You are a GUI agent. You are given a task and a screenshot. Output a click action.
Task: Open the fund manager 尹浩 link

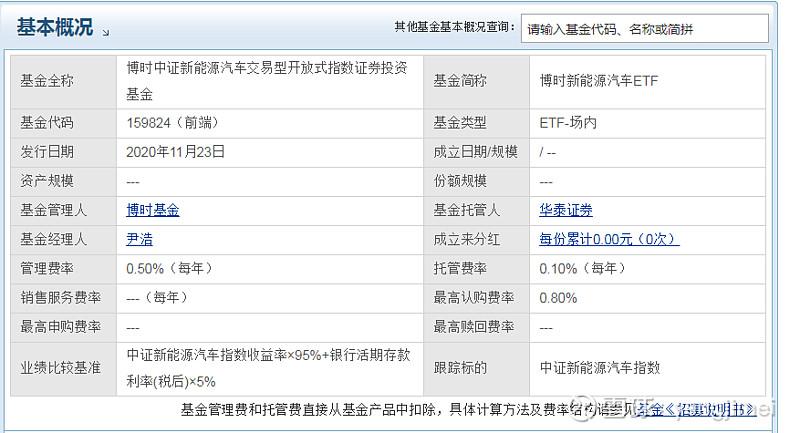click(x=139, y=239)
